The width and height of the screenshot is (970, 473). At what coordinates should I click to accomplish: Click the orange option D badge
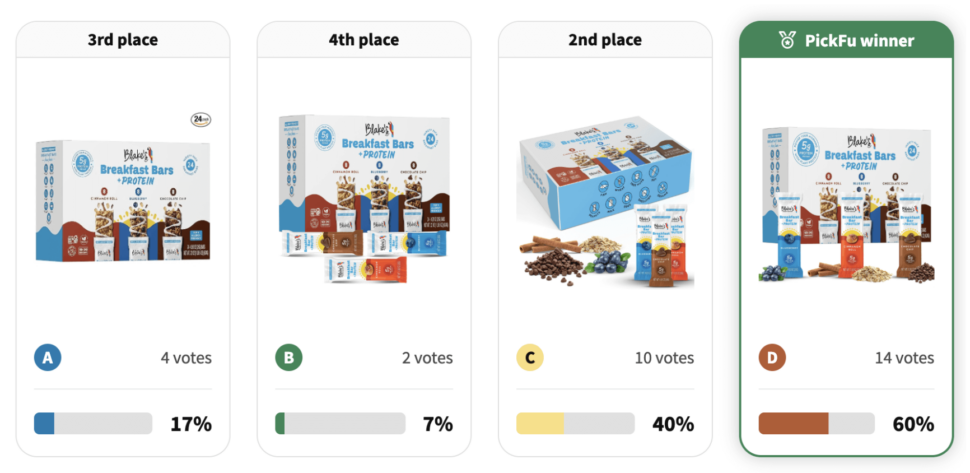pos(771,358)
